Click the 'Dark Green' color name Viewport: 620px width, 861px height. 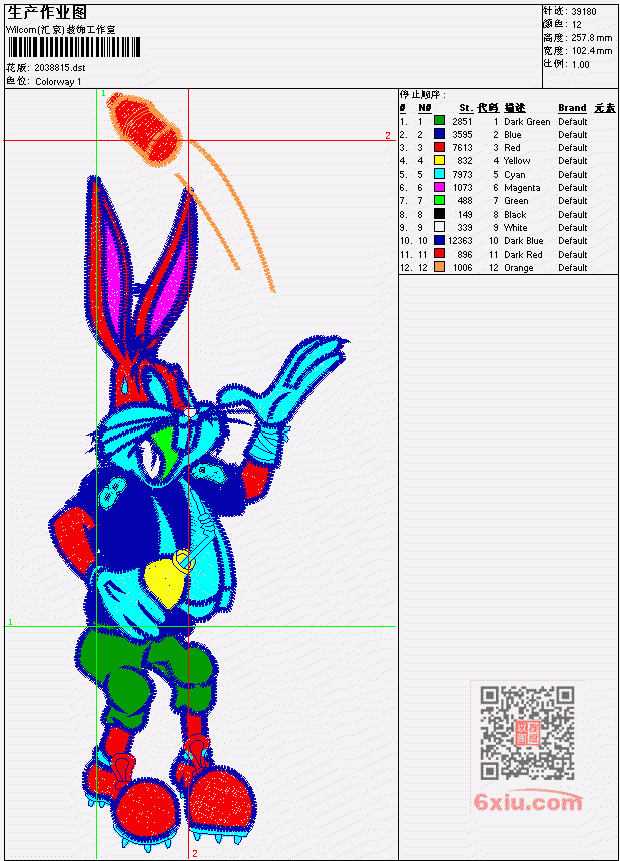click(527, 121)
